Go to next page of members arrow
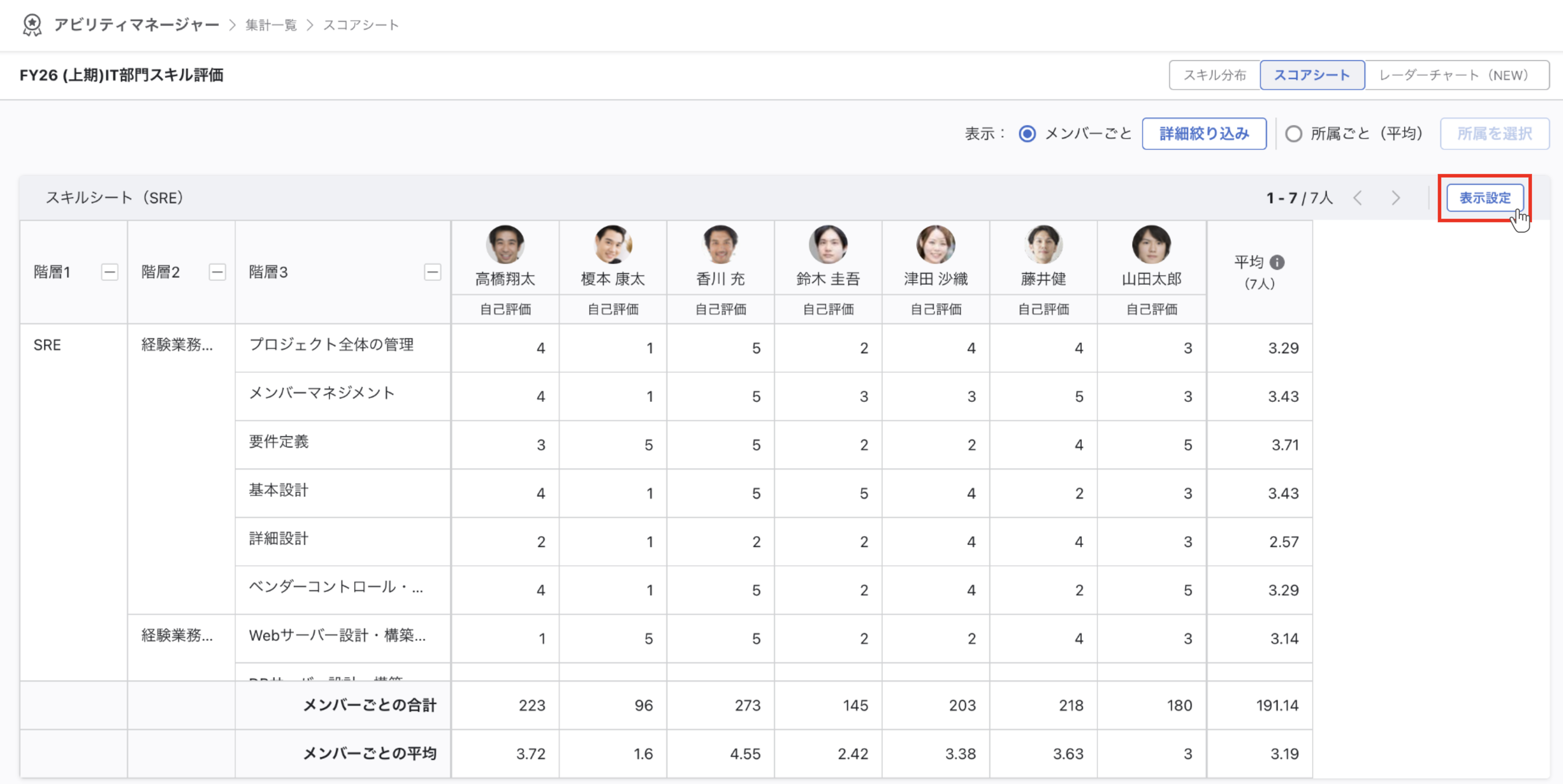Screen dimensions: 1563x784 pos(1395,198)
